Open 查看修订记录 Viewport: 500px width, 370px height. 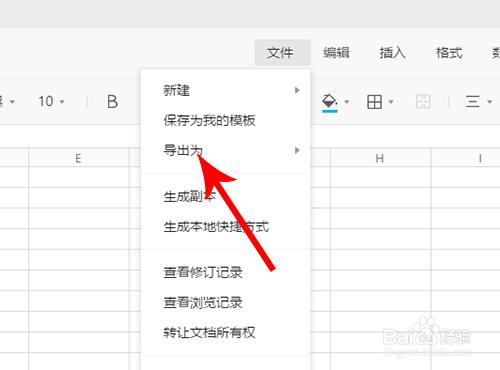(226, 272)
